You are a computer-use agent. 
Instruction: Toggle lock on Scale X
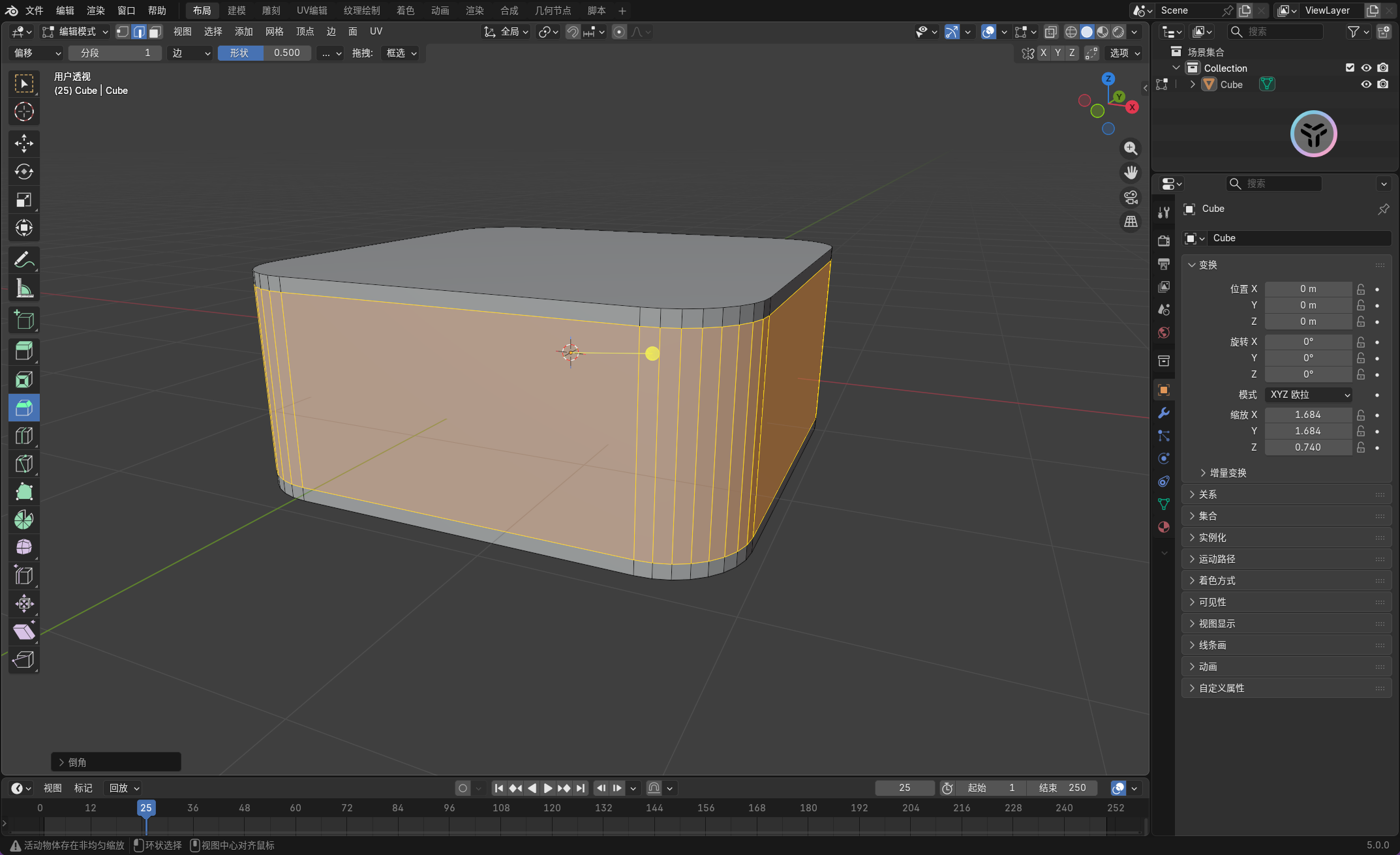tap(1361, 415)
